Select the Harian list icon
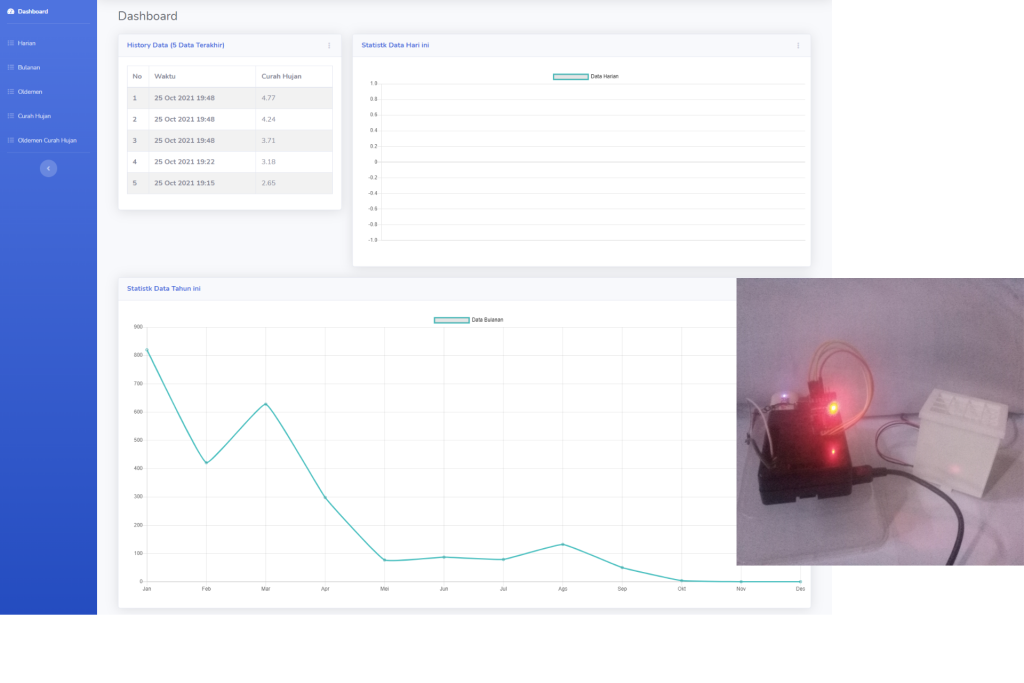Viewport: 1024px width, 683px height. coord(11,43)
